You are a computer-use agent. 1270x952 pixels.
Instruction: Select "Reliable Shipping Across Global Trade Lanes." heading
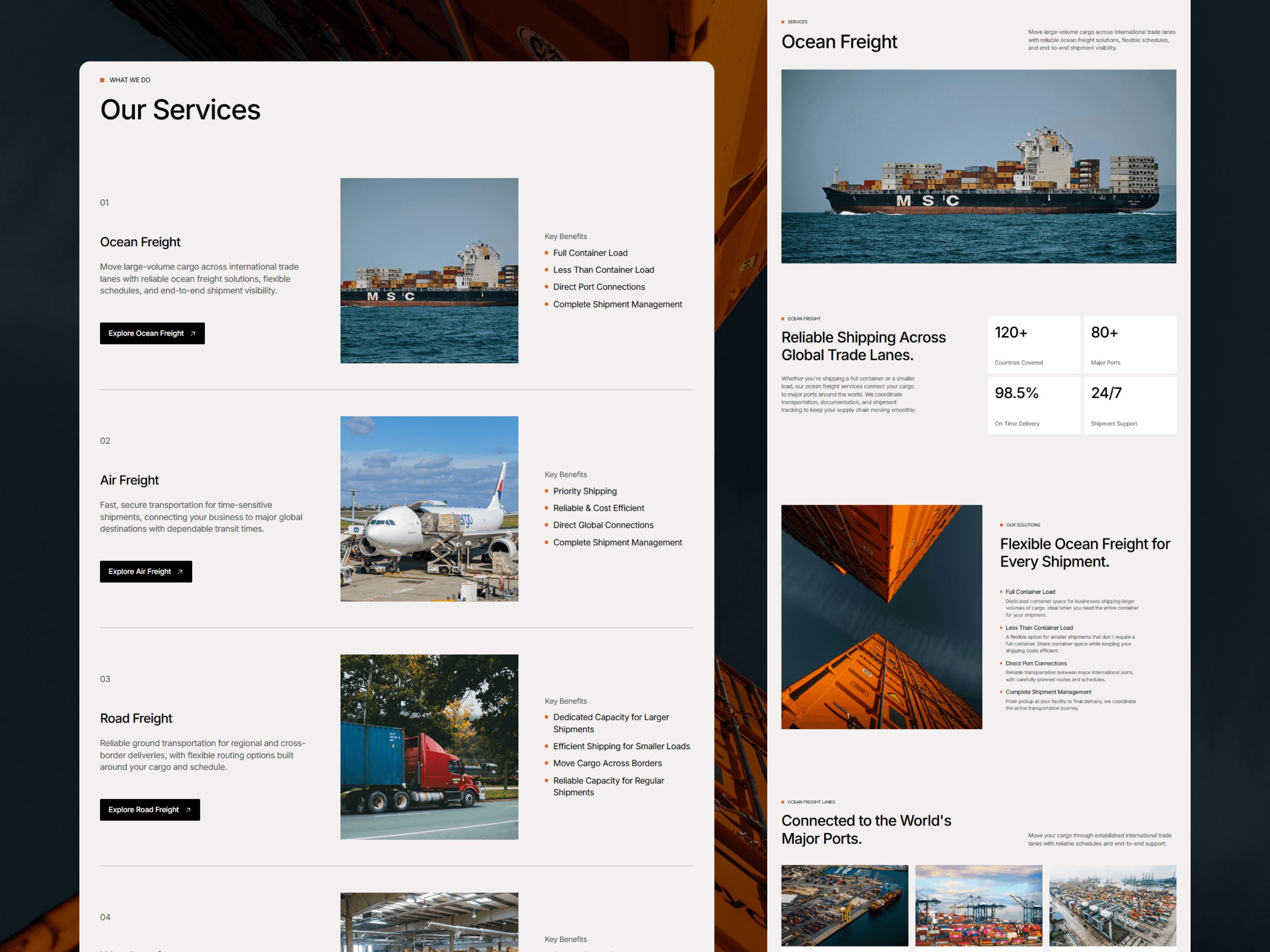click(x=864, y=346)
